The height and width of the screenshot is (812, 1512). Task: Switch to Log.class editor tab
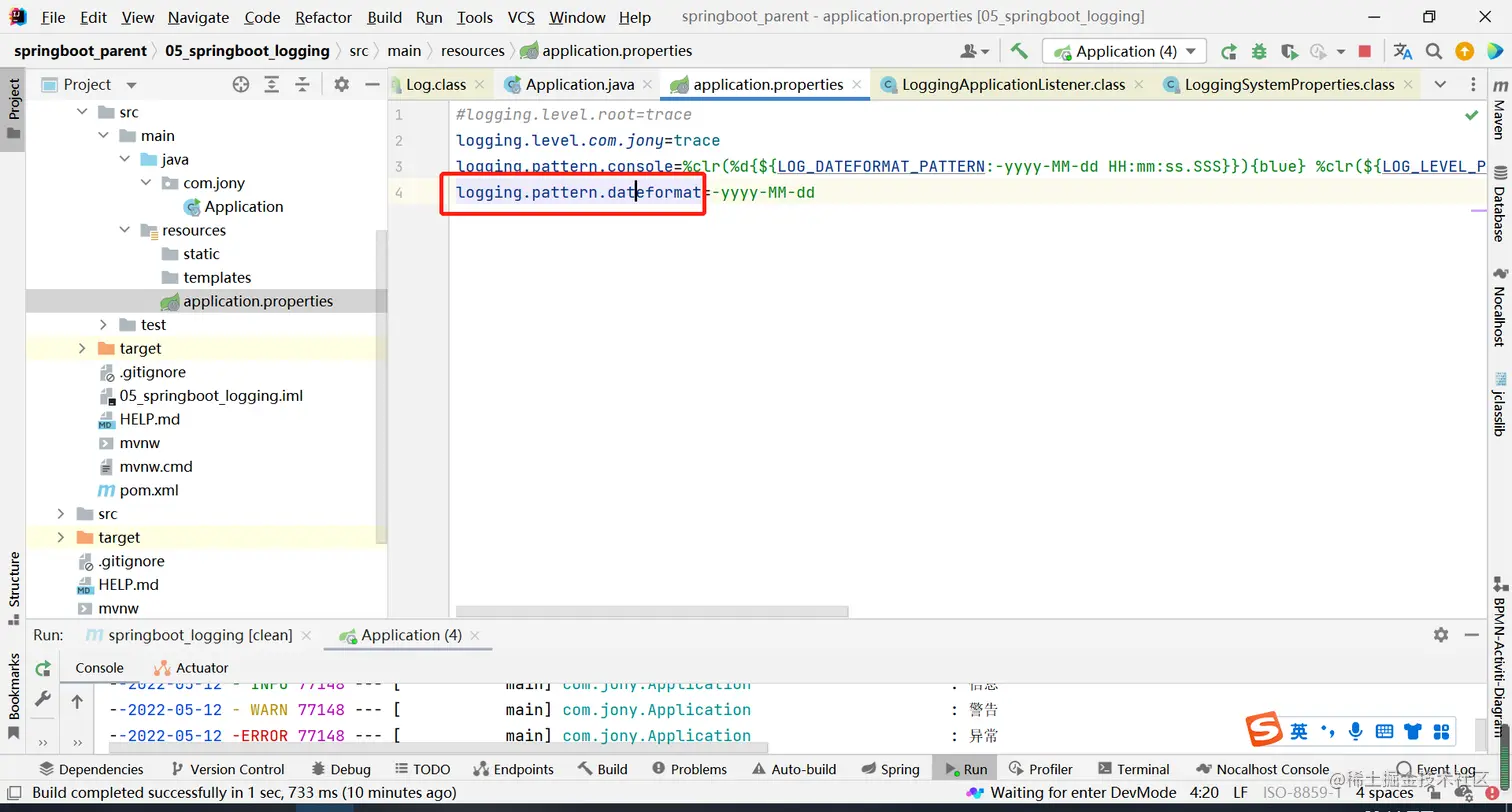click(x=436, y=85)
